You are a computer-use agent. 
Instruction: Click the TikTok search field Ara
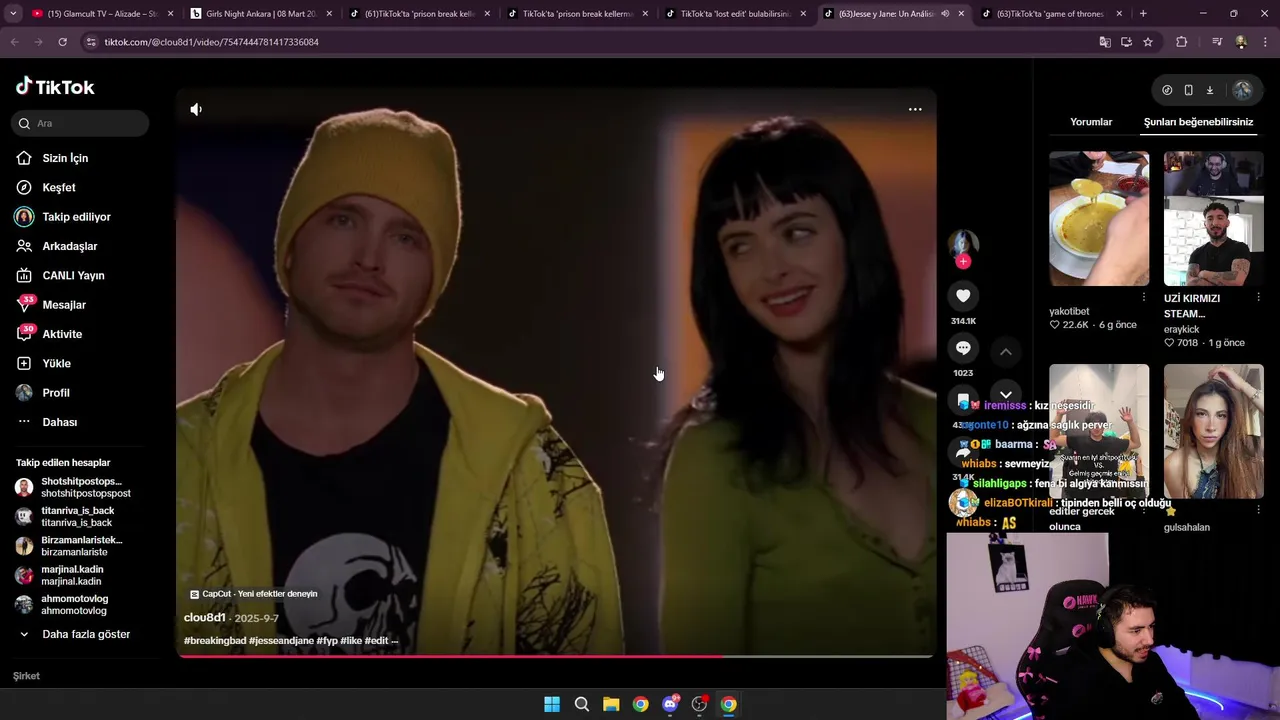80,123
